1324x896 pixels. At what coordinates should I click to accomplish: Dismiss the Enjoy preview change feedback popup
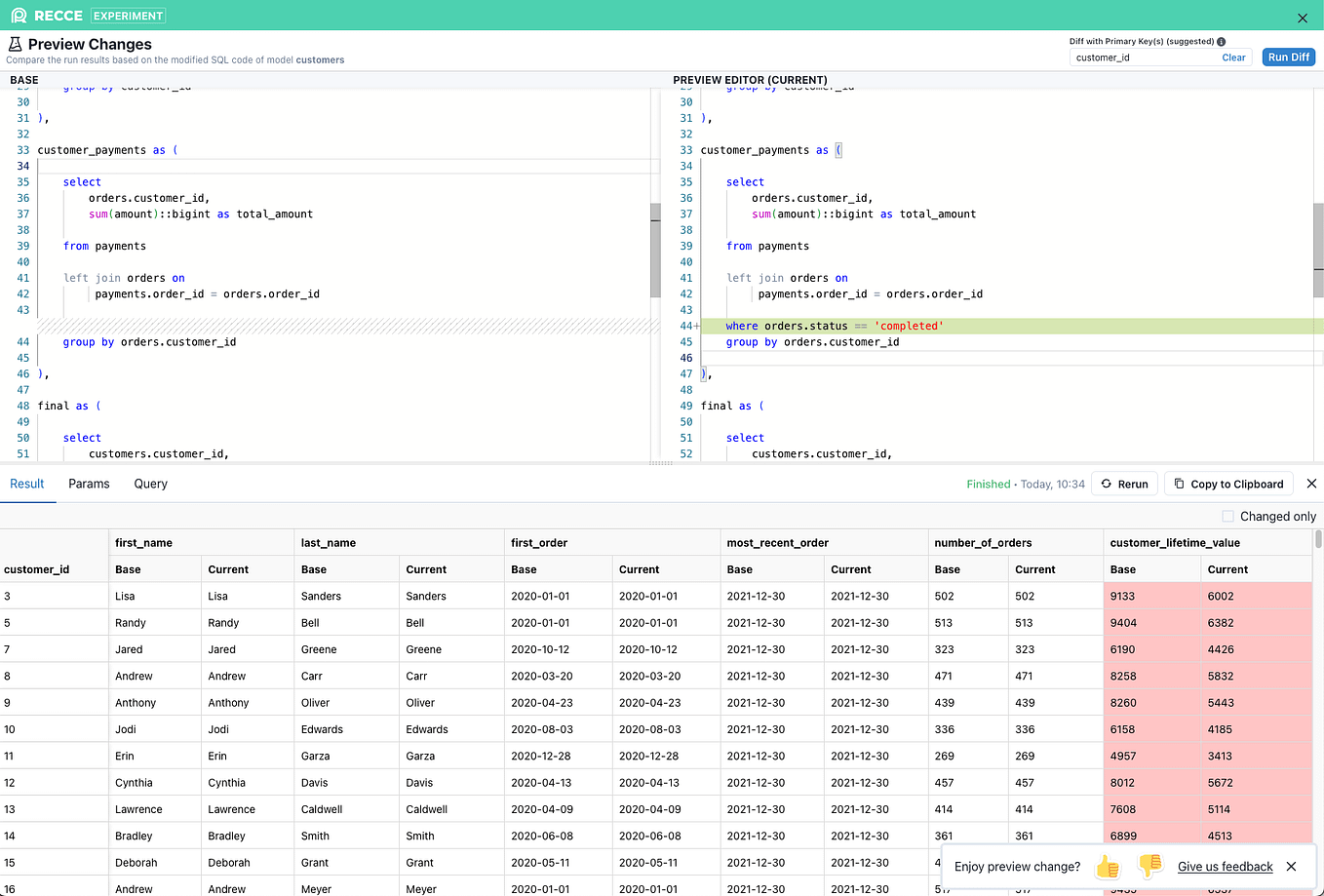1291,866
